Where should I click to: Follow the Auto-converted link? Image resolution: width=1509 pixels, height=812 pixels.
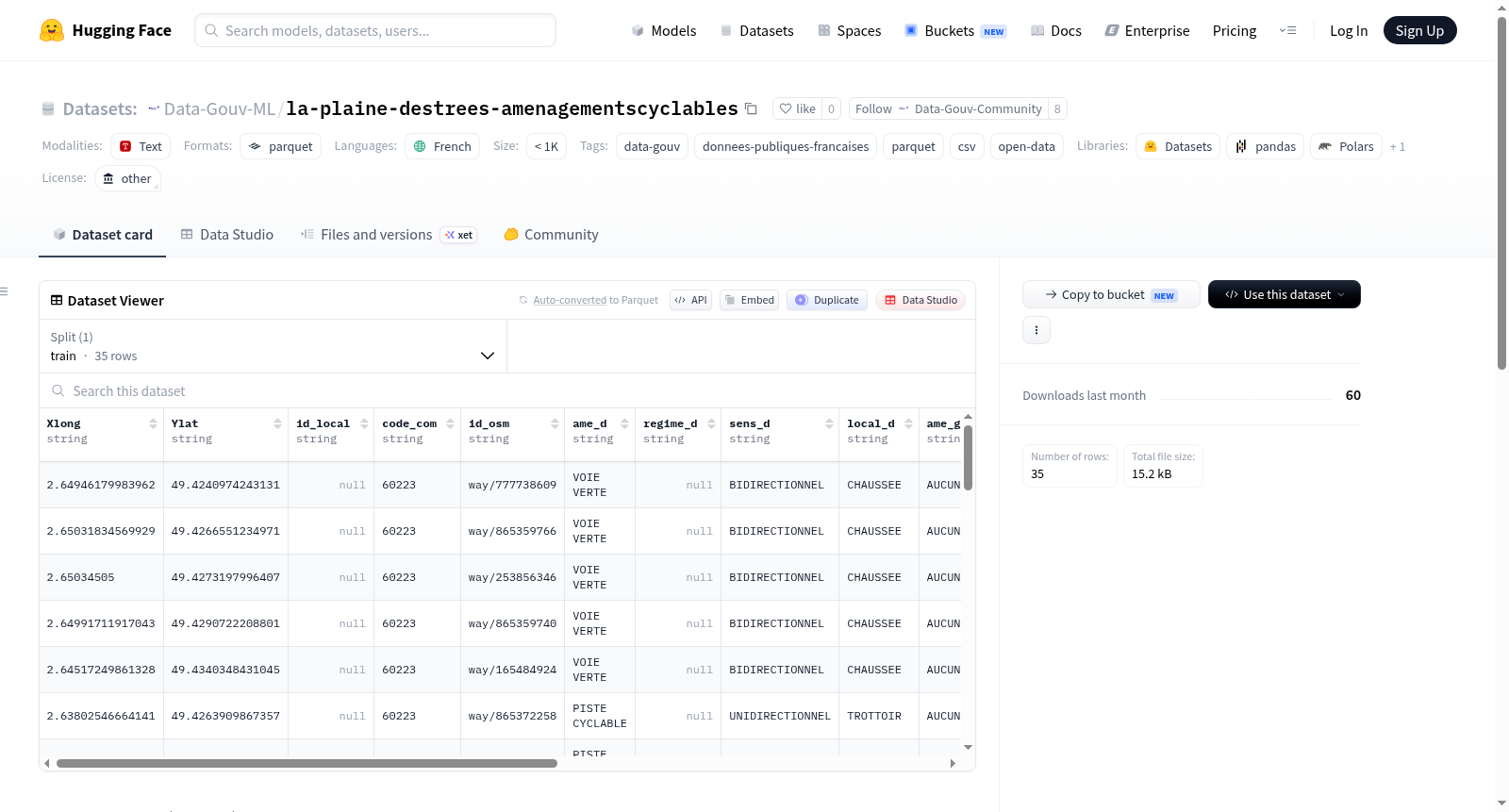click(x=570, y=300)
